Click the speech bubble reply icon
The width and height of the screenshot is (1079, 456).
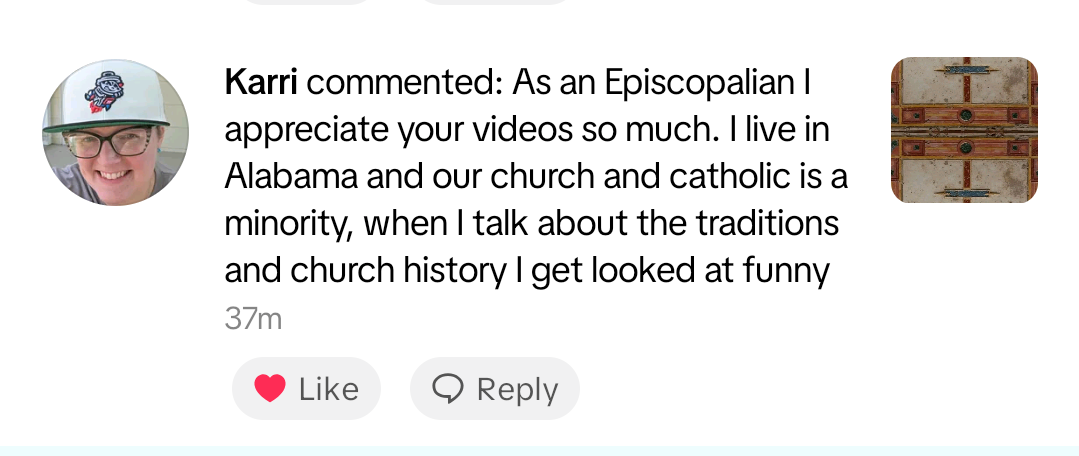(x=448, y=388)
